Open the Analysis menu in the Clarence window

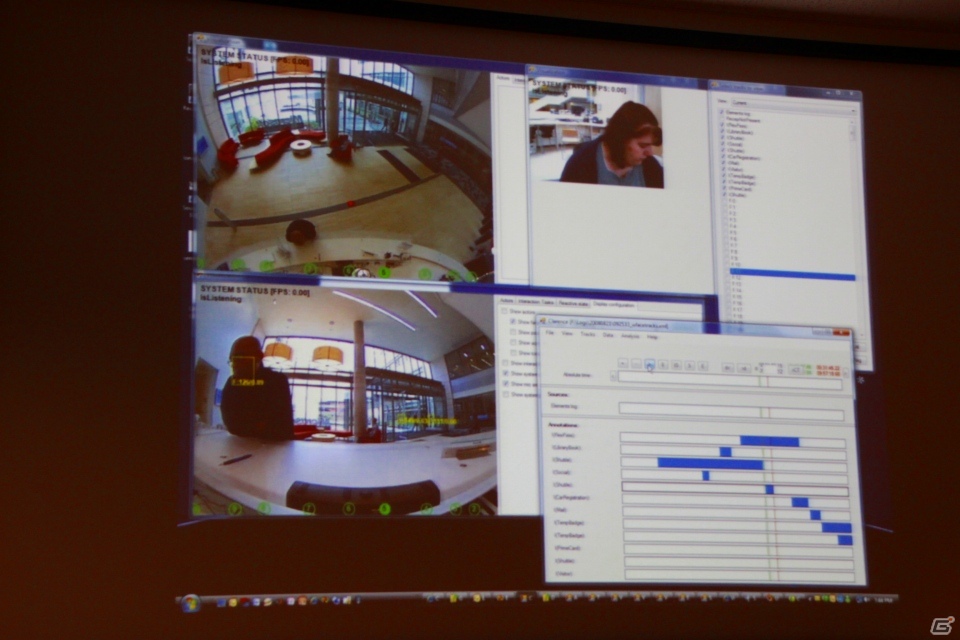[630, 336]
